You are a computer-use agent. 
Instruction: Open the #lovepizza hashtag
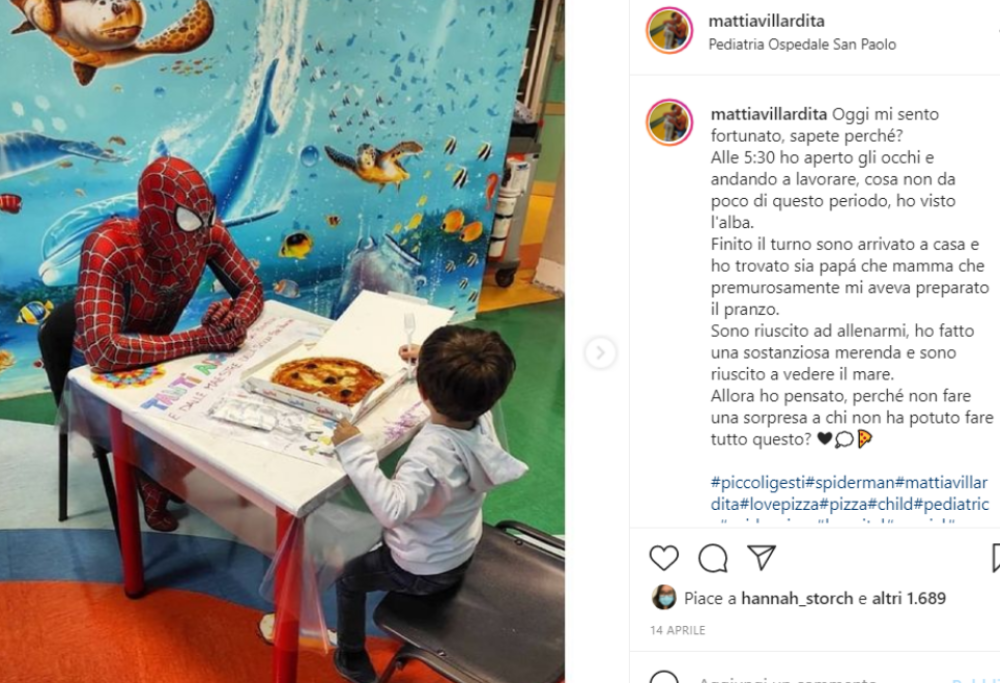[x=778, y=504]
